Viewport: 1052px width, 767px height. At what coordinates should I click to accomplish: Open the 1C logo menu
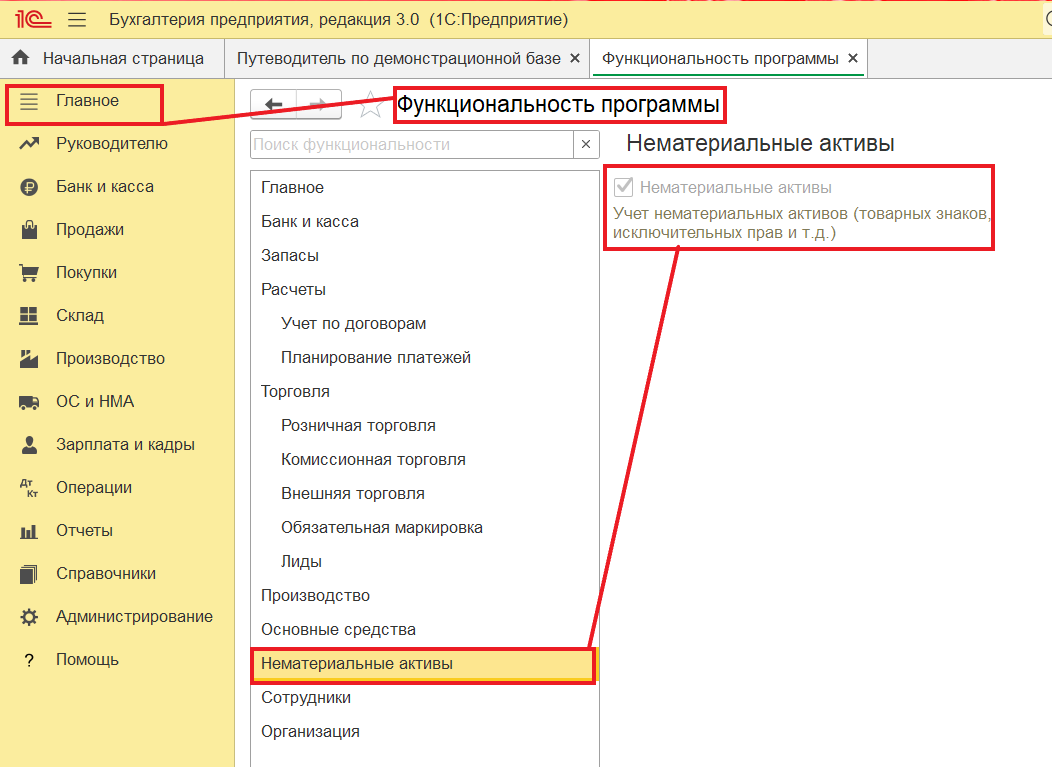[x=33, y=19]
